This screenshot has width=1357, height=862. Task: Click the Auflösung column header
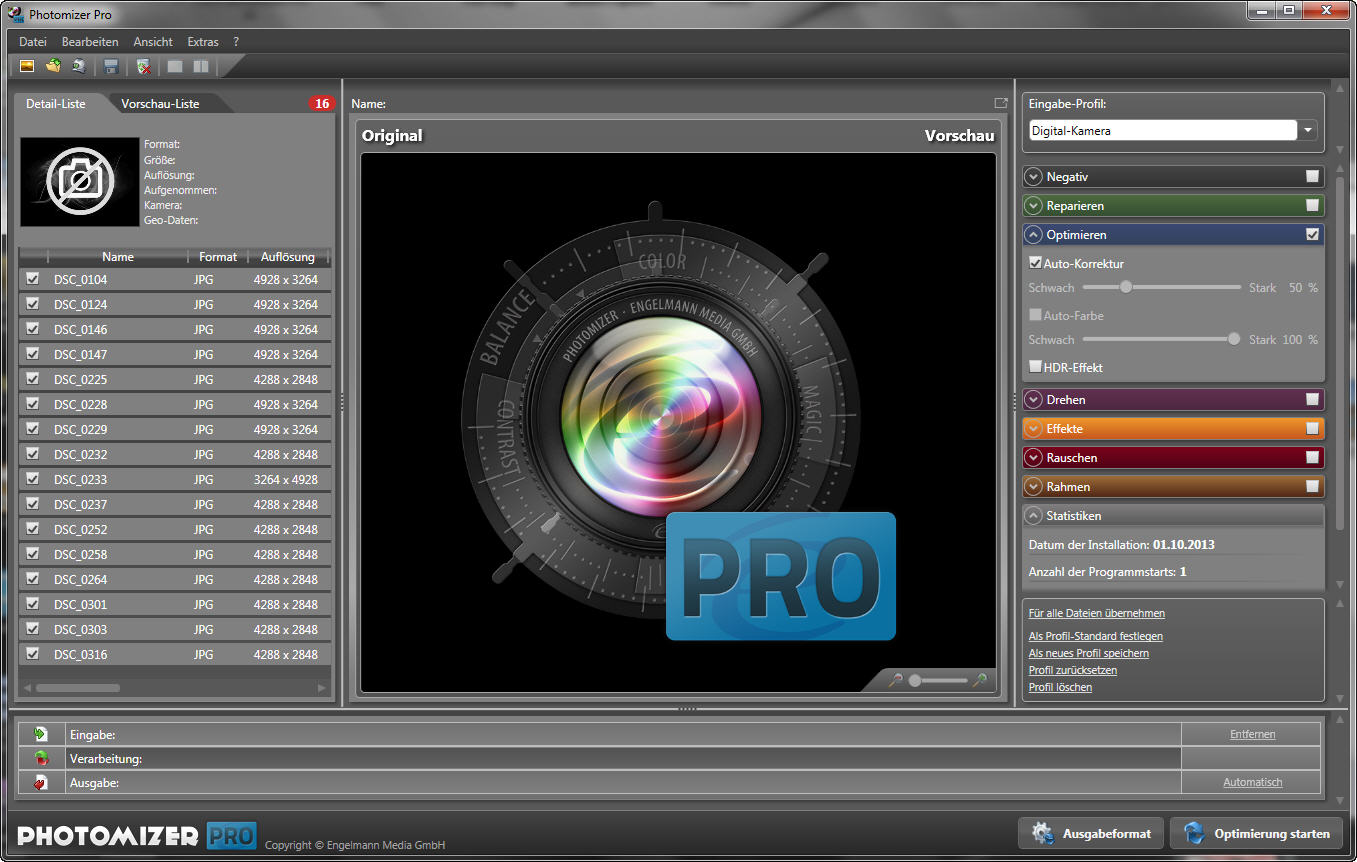[x=287, y=257]
